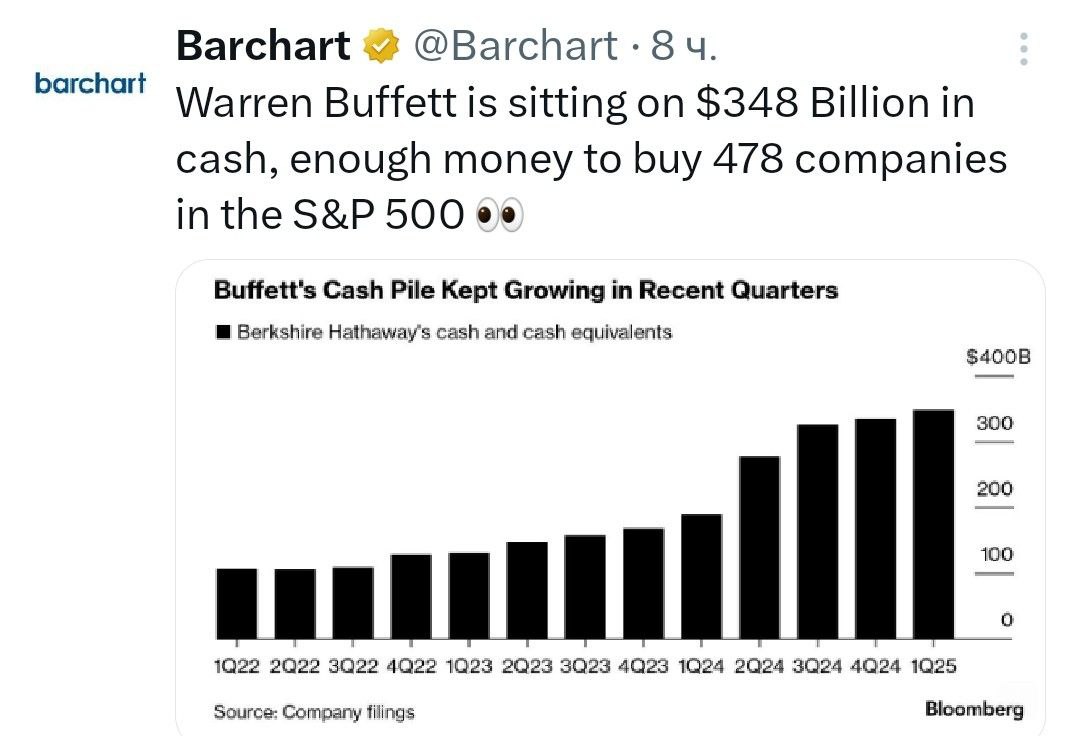This screenshot has width=1080, height=736.
Task: Click the 3Q24 bar in chart
Action: pyautogui.click(x=818, y=532)
